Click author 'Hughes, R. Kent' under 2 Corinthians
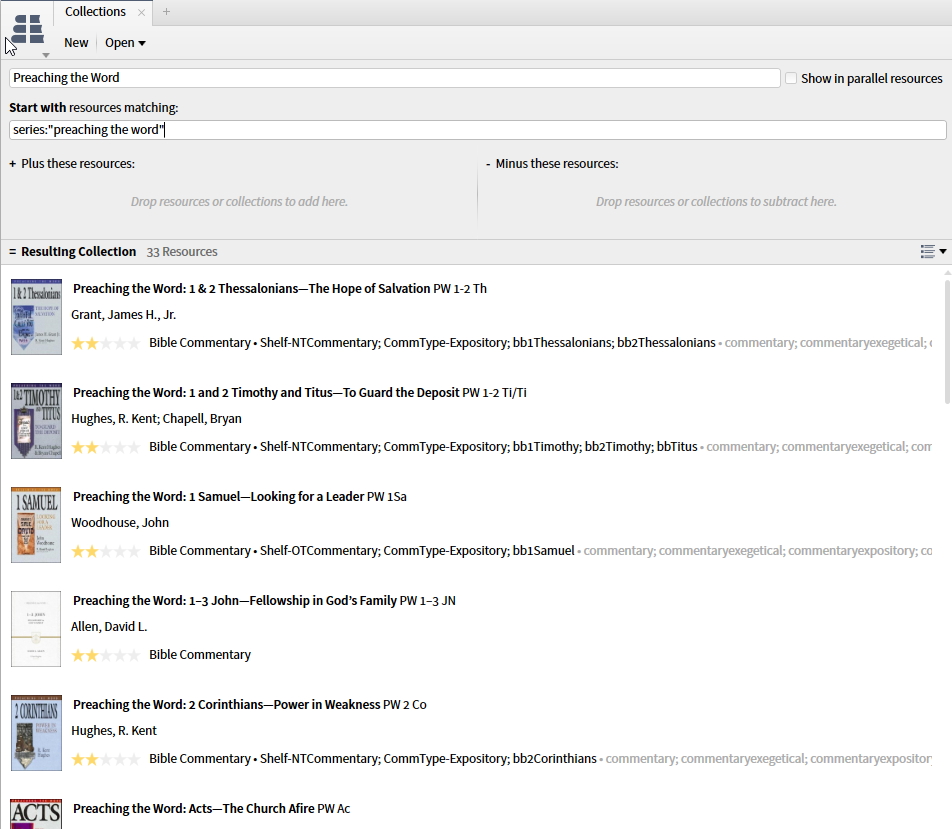Viewport: 952px width, 829px height. pos(114,731)
